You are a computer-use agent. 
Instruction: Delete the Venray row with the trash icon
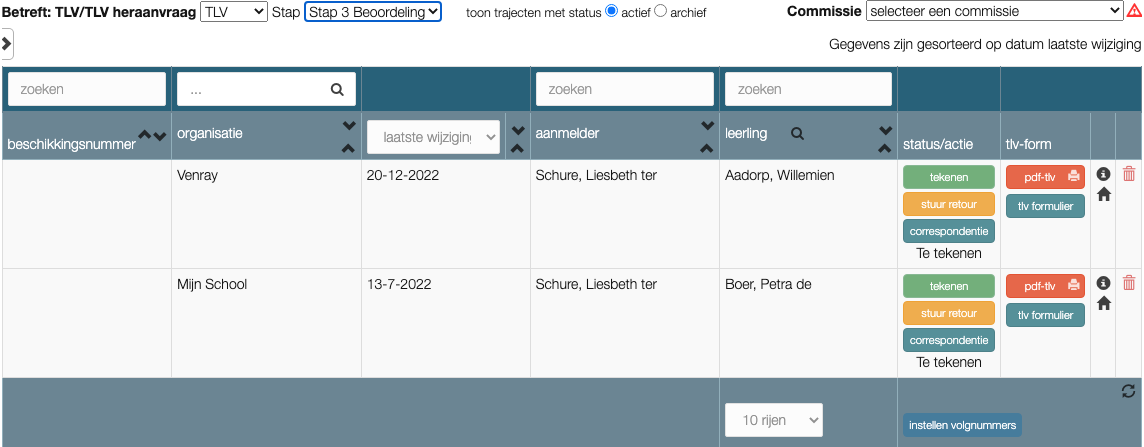click(x=1129, y=174)
